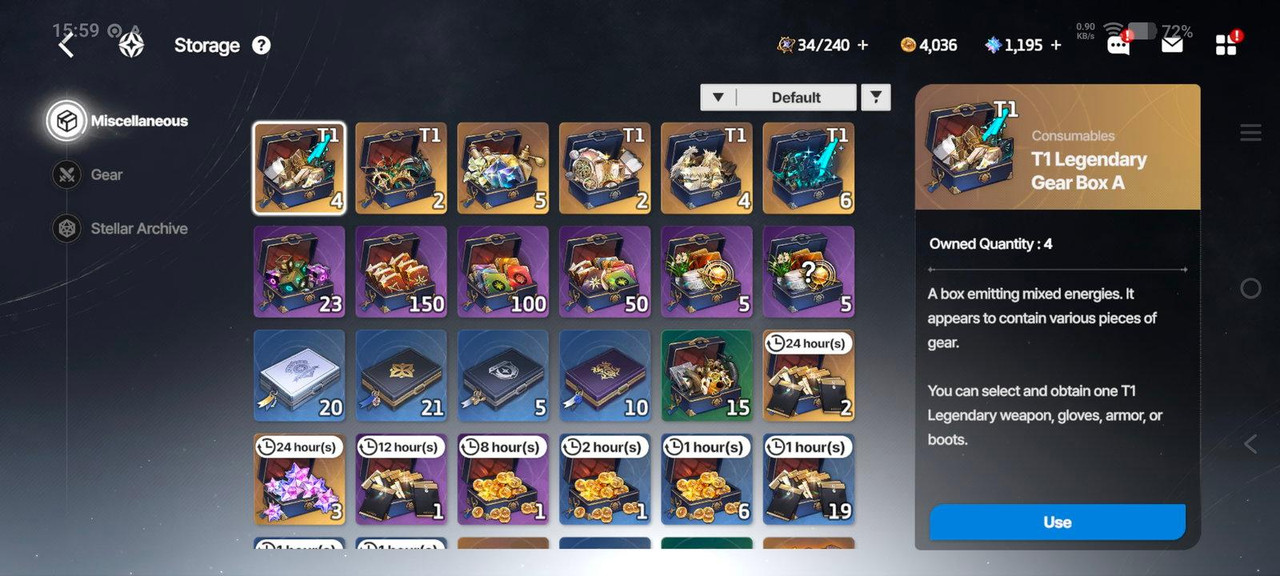Tap the star emblem home icon
Viewport: 1280px width, 576px height.
tap(131, 45)
